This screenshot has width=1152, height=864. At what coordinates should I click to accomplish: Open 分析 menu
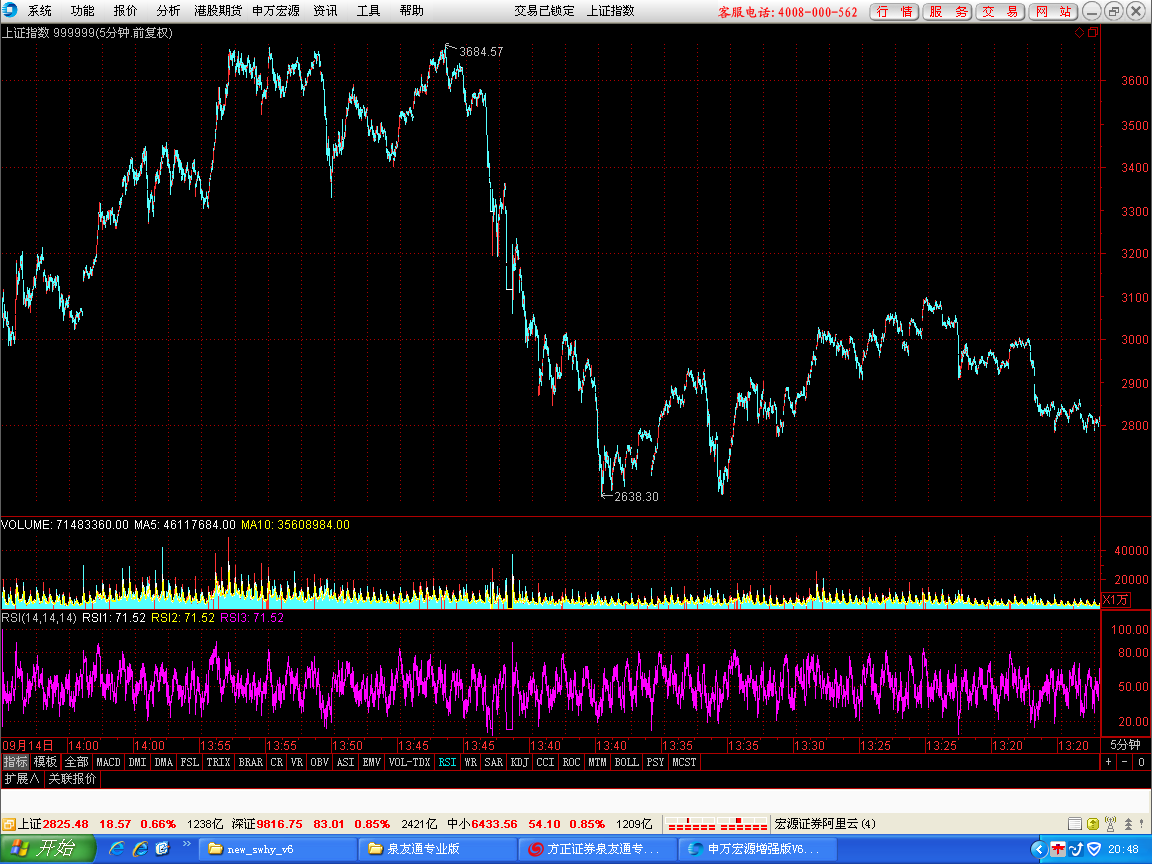(x=168, y=11)
